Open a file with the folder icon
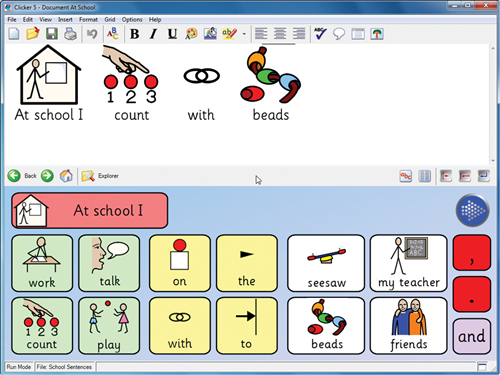The height and width of the screenshot is (375, 500). [33, 34]
